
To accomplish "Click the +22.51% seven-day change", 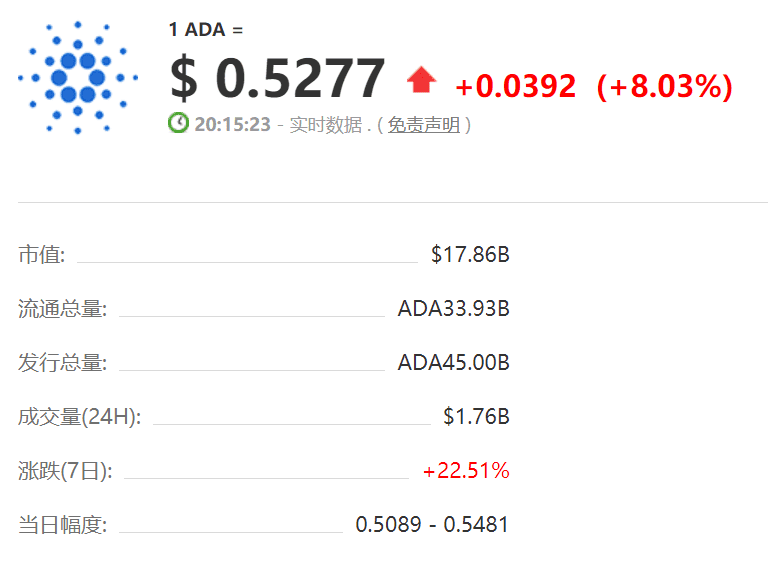I will tap(466, 471).
